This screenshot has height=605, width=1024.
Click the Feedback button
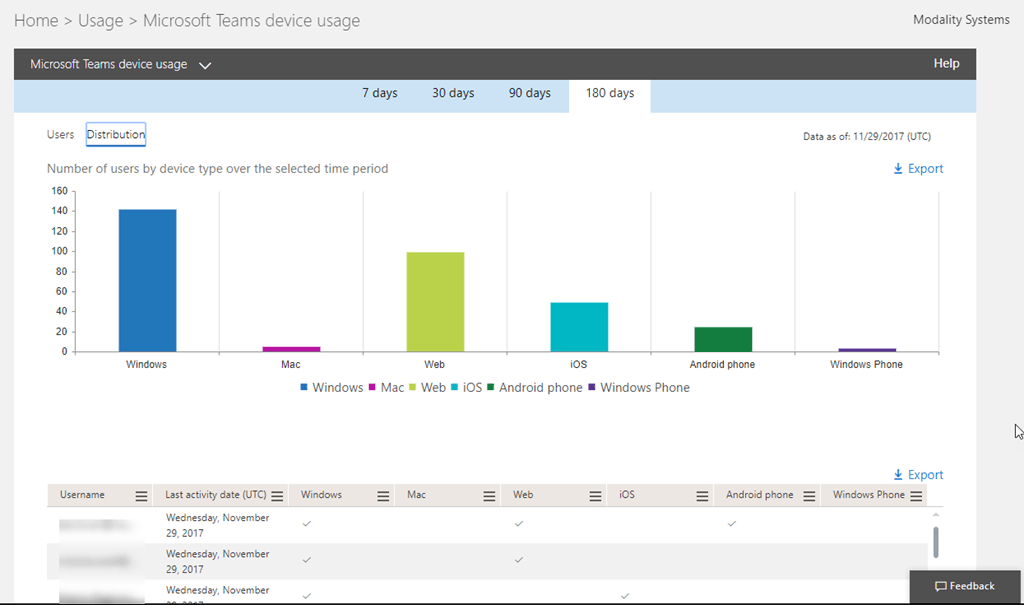coord(965,586)
